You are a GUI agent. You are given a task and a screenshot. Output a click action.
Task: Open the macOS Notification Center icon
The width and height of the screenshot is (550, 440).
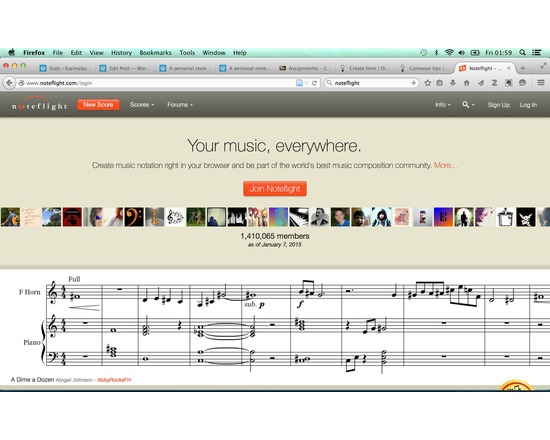click(x=537, y=53)
